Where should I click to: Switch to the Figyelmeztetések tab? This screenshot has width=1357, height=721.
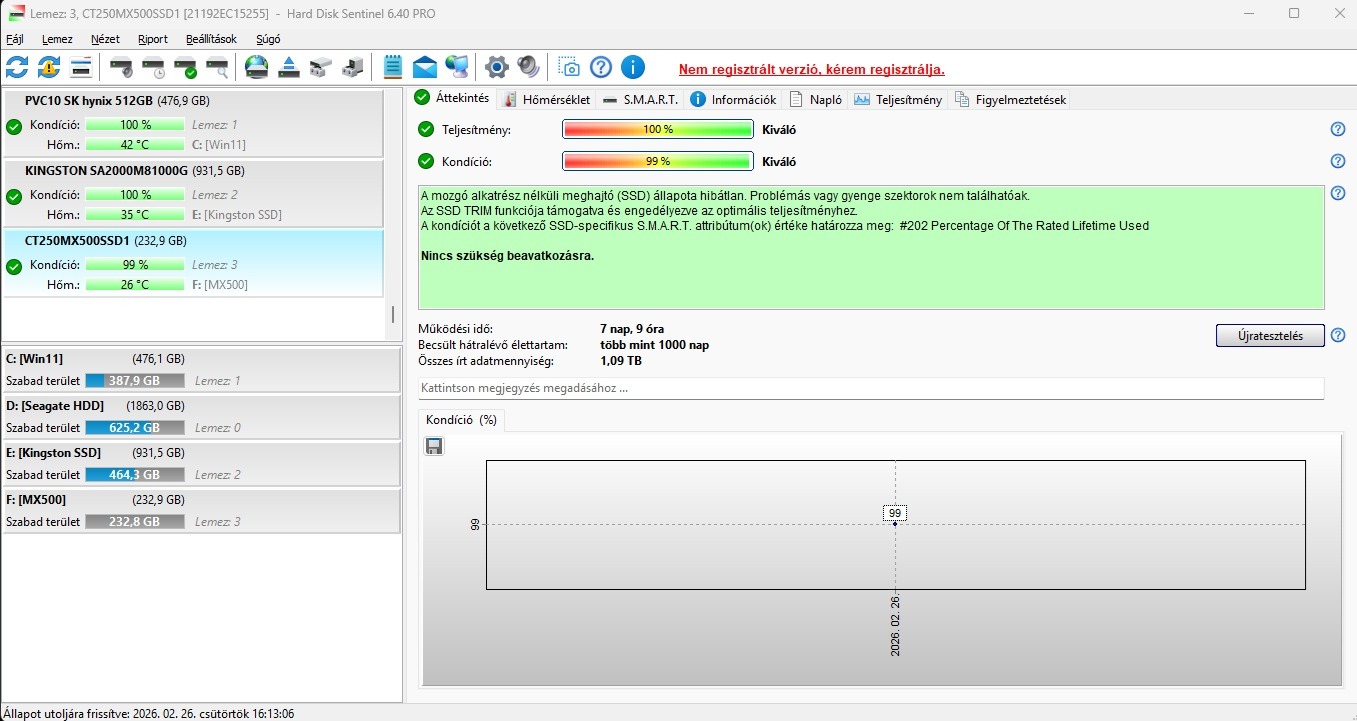click(1010, 99)
